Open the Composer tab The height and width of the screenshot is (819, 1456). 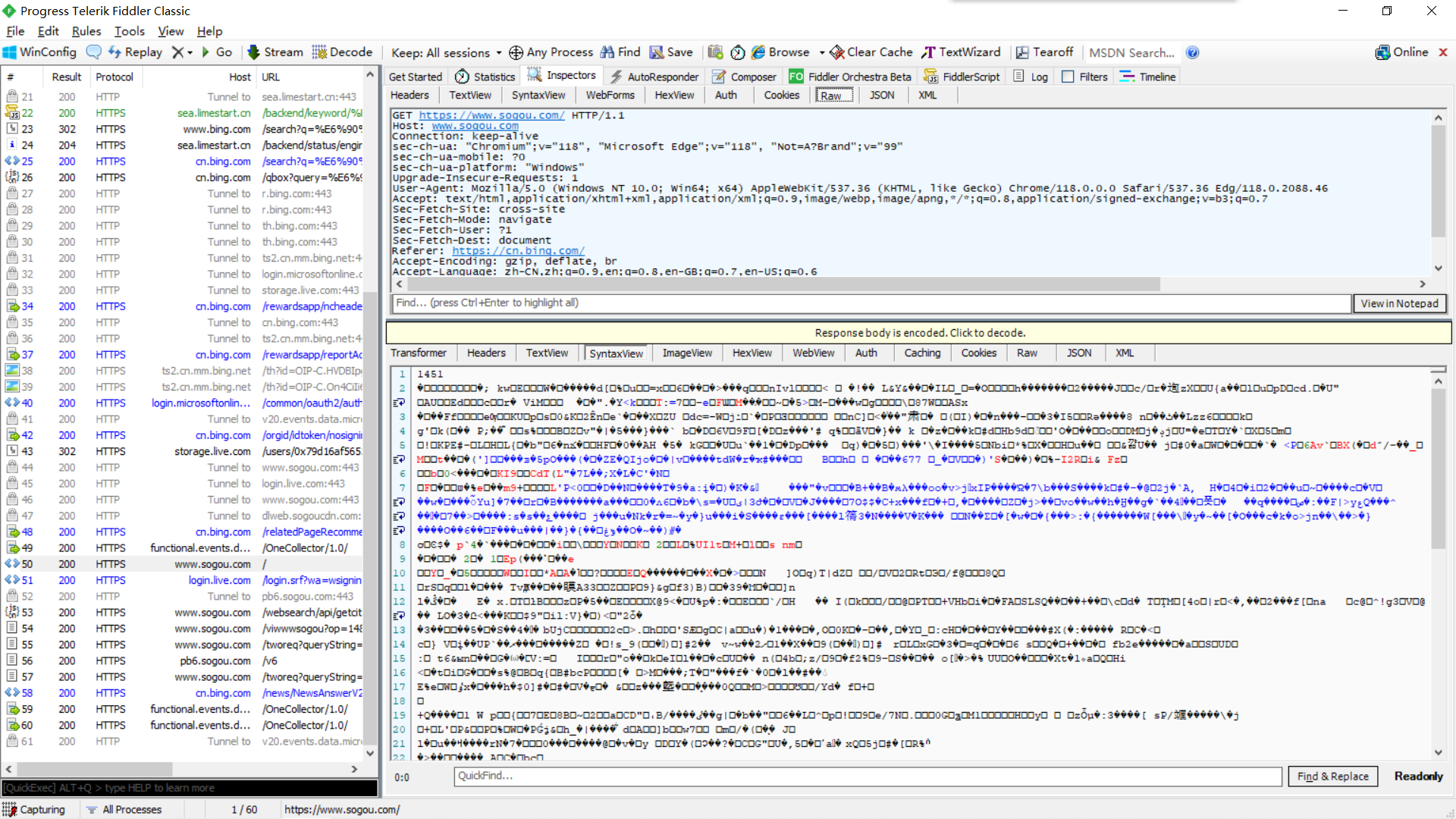pos(744,77)
